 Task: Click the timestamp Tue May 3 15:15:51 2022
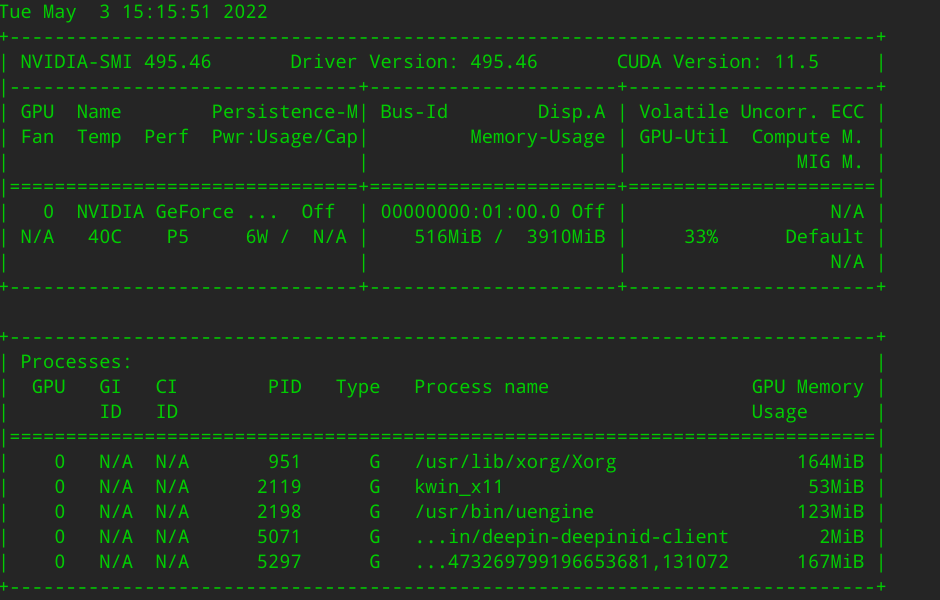pyautogui.click(x=133, y=12)
